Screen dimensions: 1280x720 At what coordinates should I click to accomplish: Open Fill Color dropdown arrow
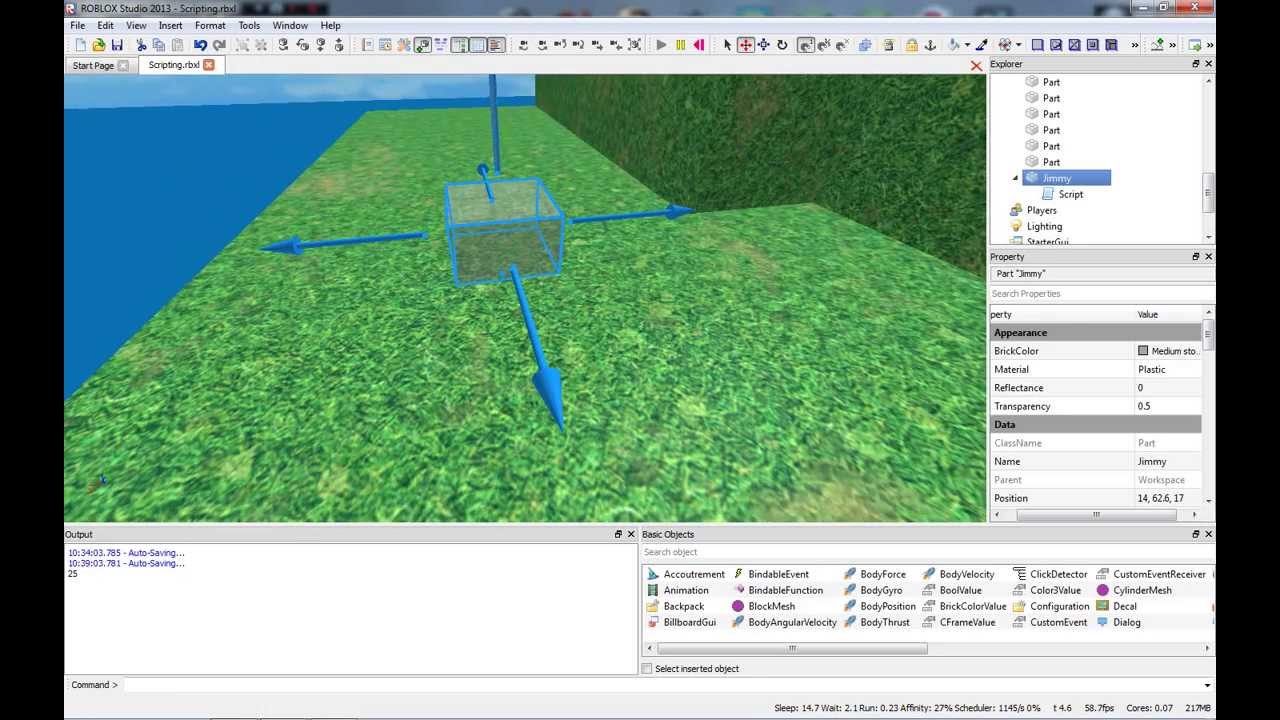967,45
